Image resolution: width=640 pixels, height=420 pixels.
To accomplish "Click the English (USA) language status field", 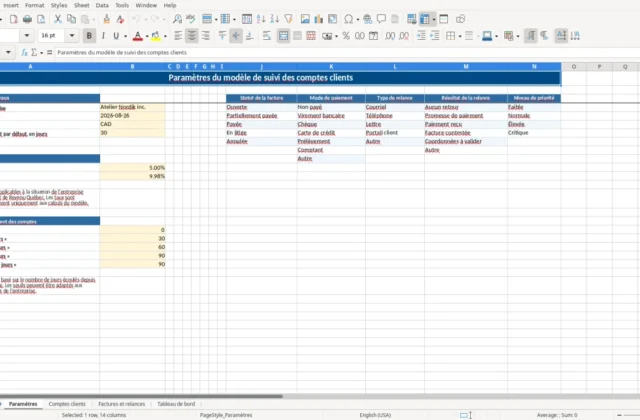I will pyautogui.click(x=375, y=415).
